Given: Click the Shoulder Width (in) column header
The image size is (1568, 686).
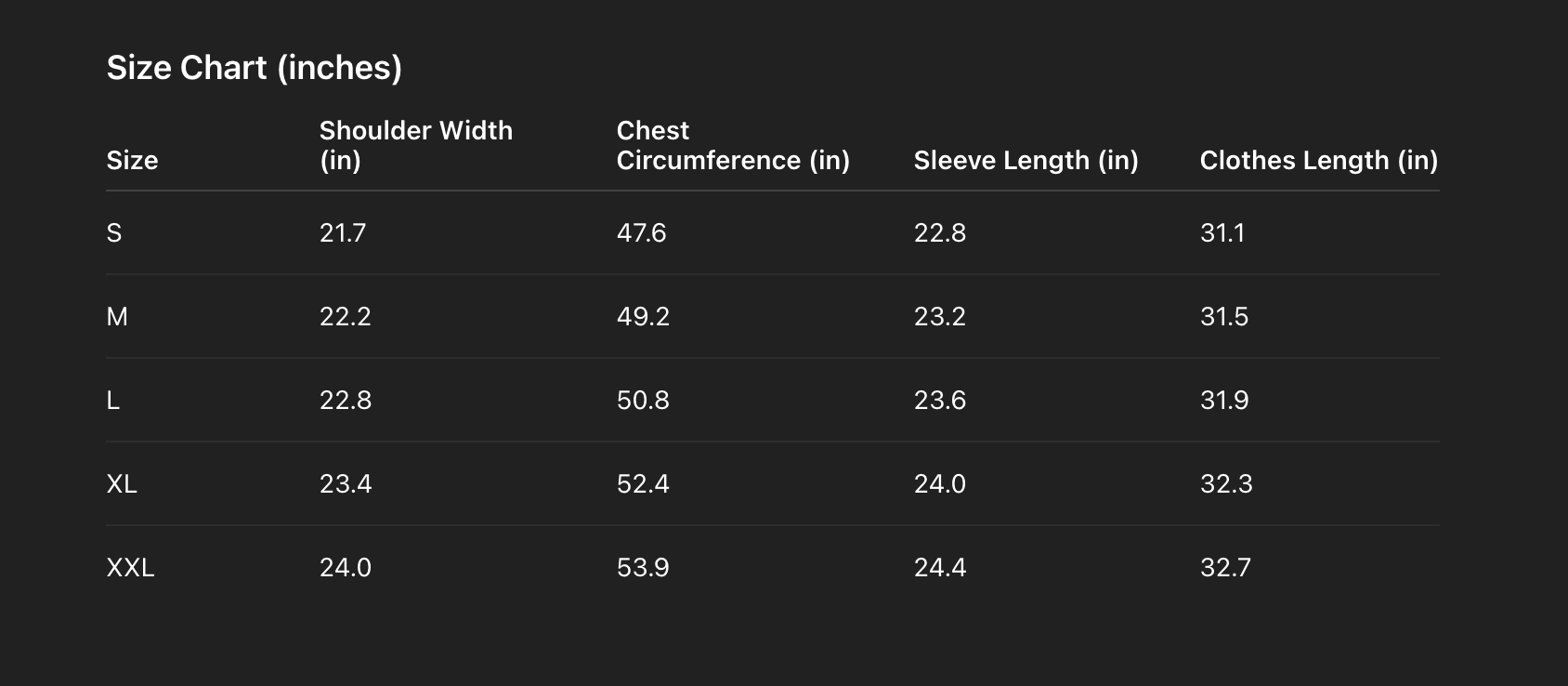Looking at the screenshot, I should (x=415, y=145).
